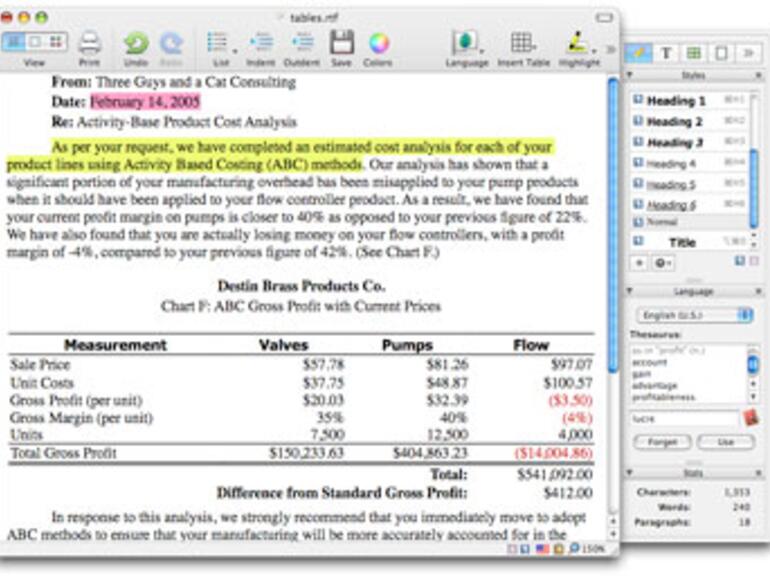Pick 'account' in the thesaurus list
The width and height of the screenshot is (770, 578).
[649, 362]
